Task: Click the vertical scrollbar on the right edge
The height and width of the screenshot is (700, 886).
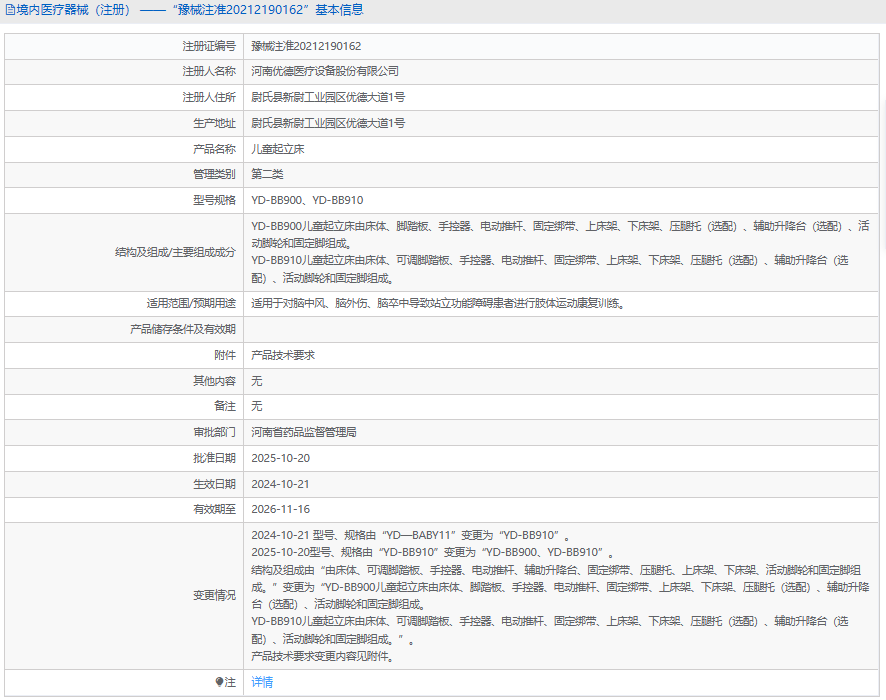Action: pyautogui.click(x=883, y=175)
